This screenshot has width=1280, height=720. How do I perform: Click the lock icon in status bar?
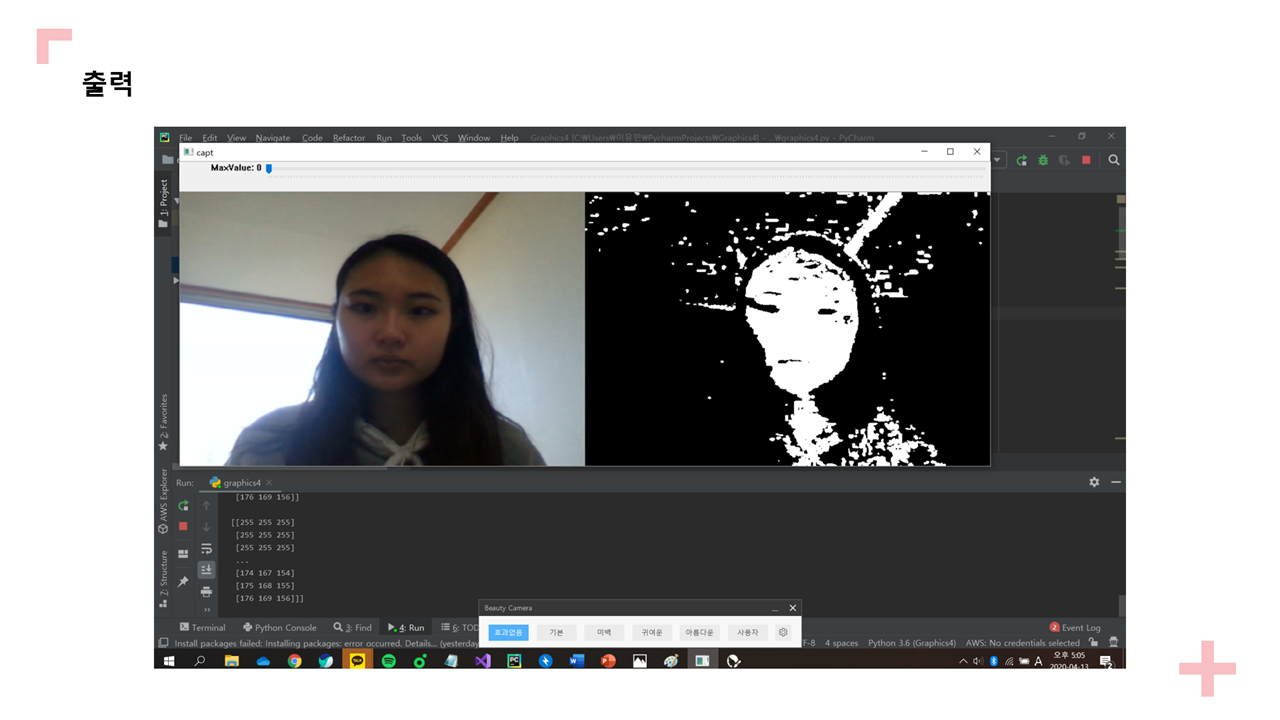coord(1093,643)
